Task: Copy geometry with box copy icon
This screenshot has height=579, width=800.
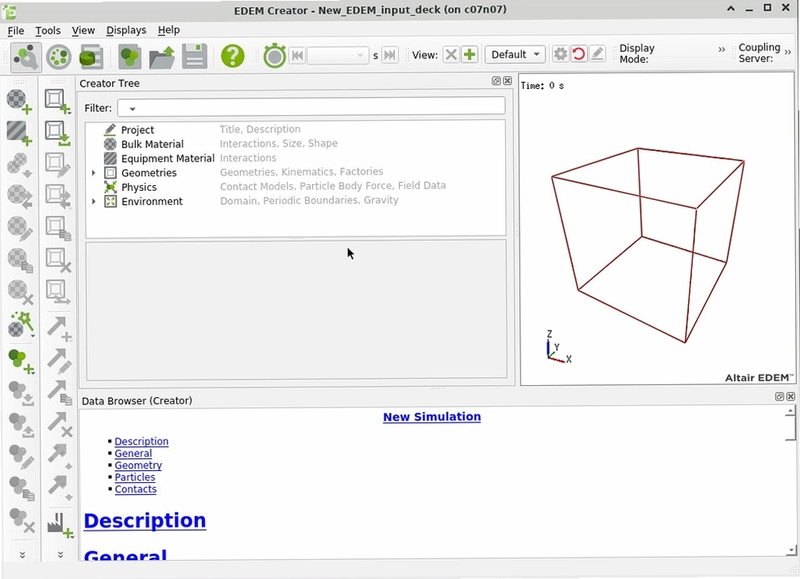Action: (57, 228)
